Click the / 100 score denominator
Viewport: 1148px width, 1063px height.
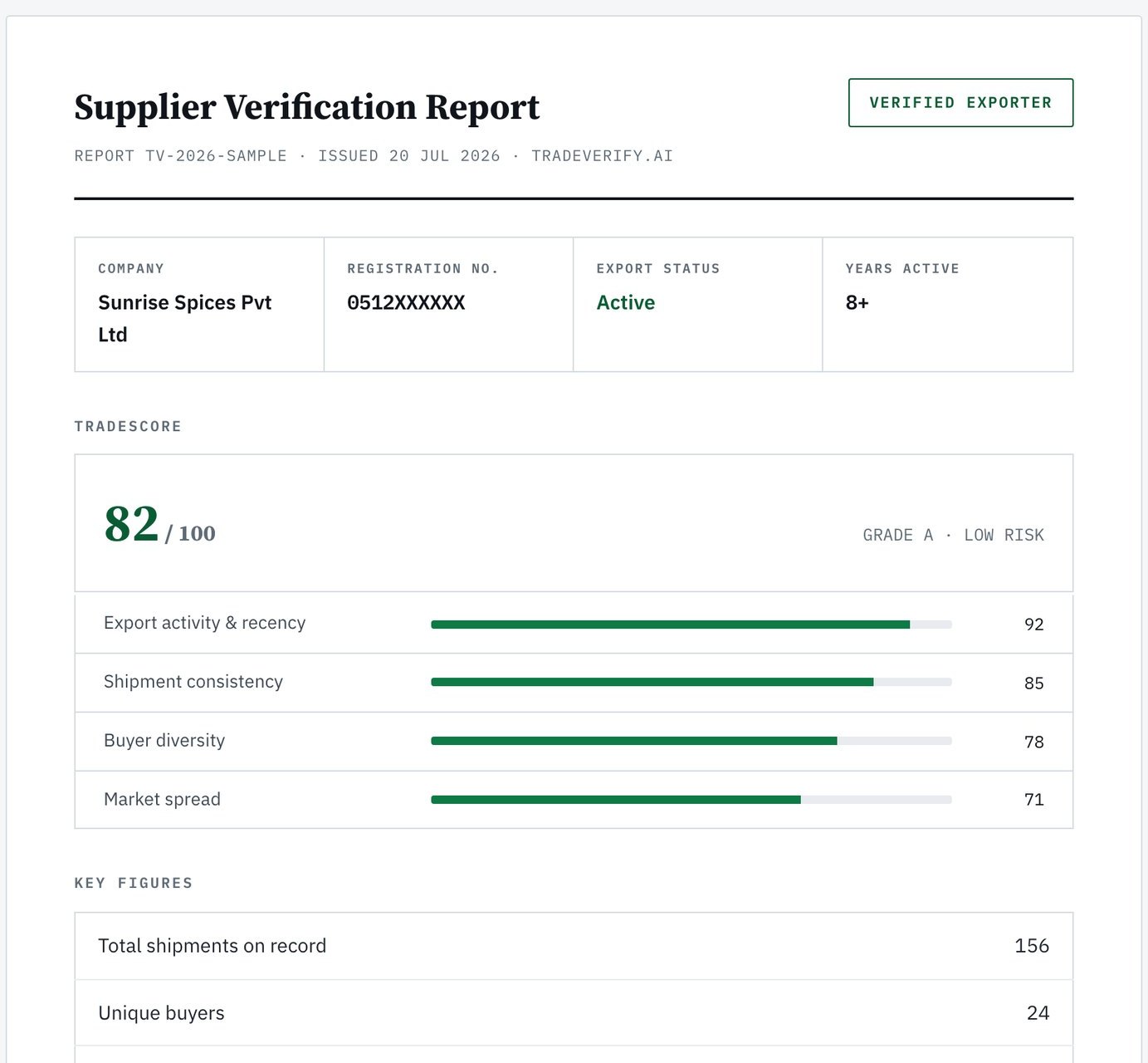pyautogui.click(x=190, y=533)
